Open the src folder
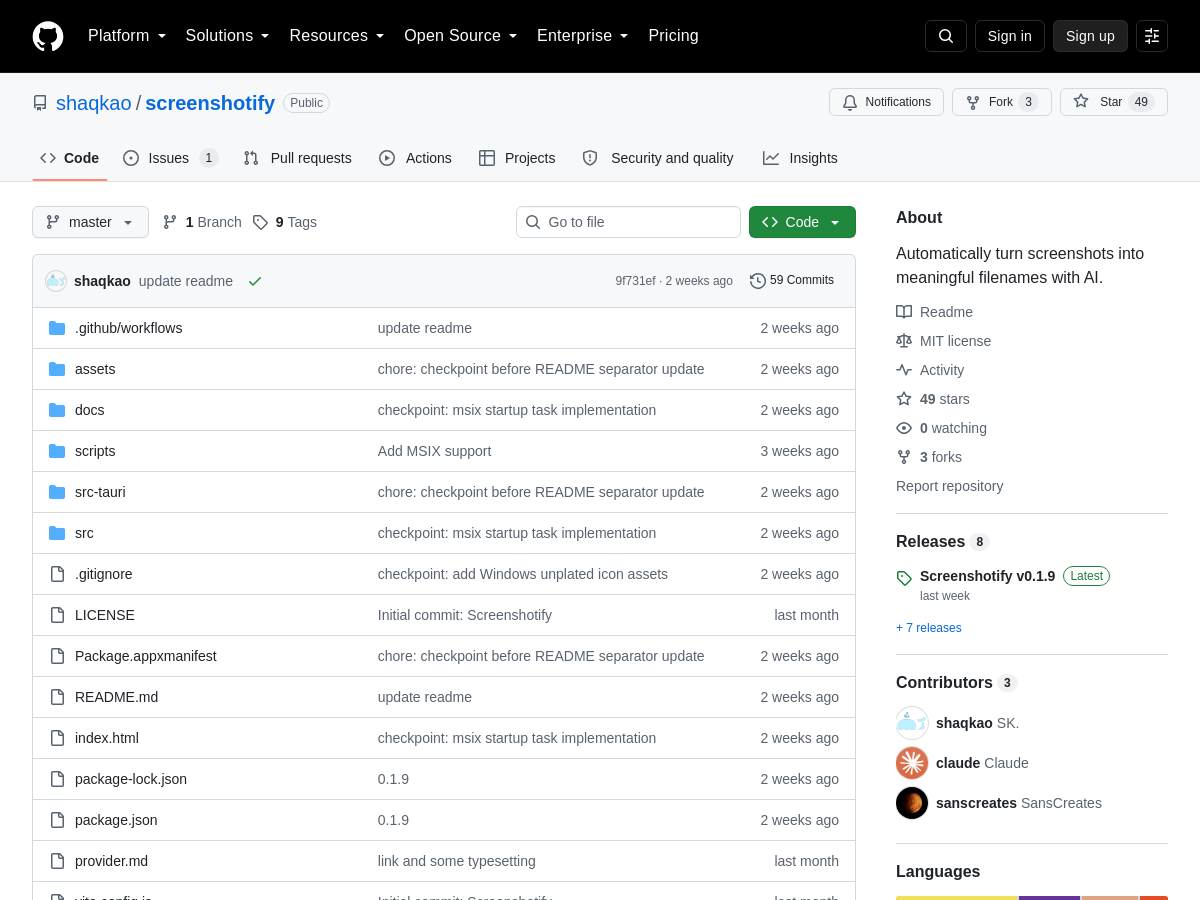Viewport: 1200px width, 900px height. click(84, 533)
